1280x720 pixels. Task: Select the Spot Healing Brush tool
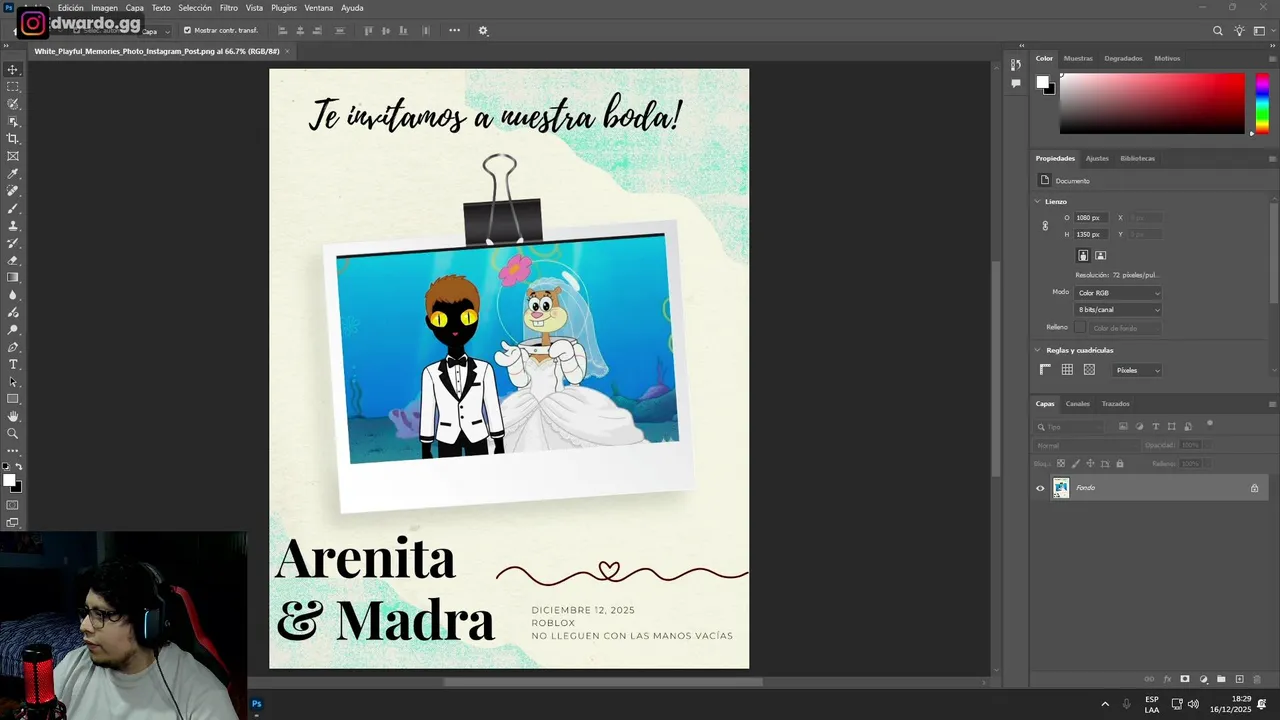(x=13, y=191)
